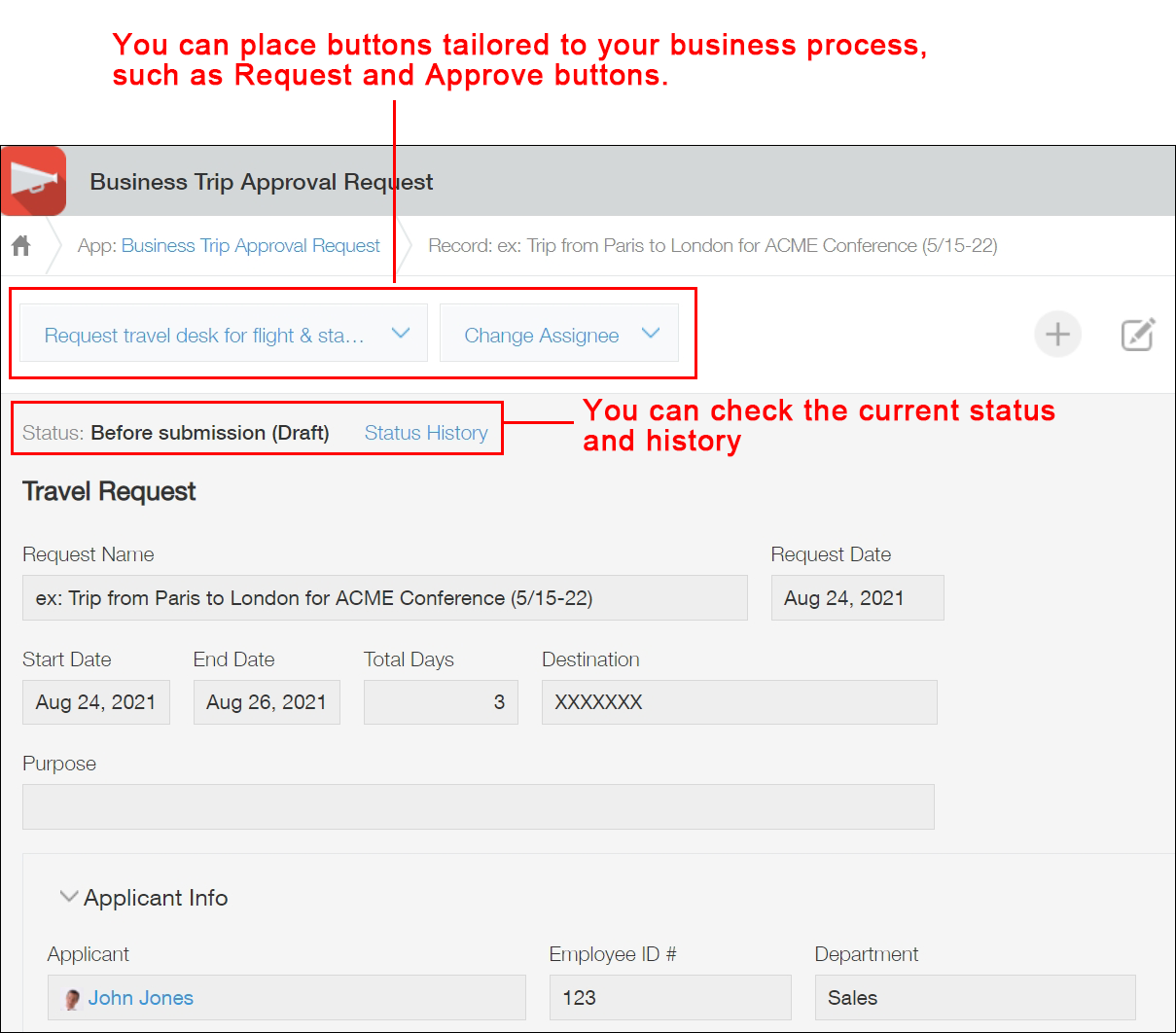Click the John Jones applicant link
Screen dimensions: 1176x1033
tap(140, 997)
